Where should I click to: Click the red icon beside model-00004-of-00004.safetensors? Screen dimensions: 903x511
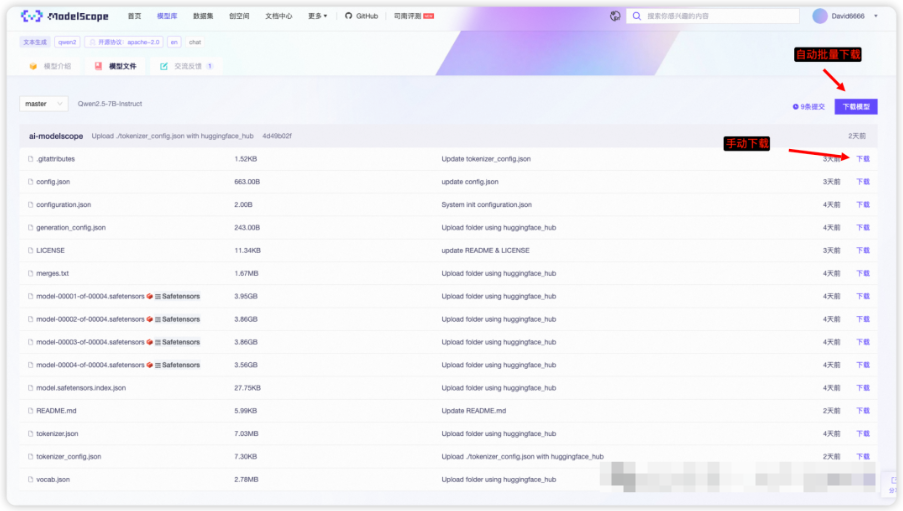[150, 365]
